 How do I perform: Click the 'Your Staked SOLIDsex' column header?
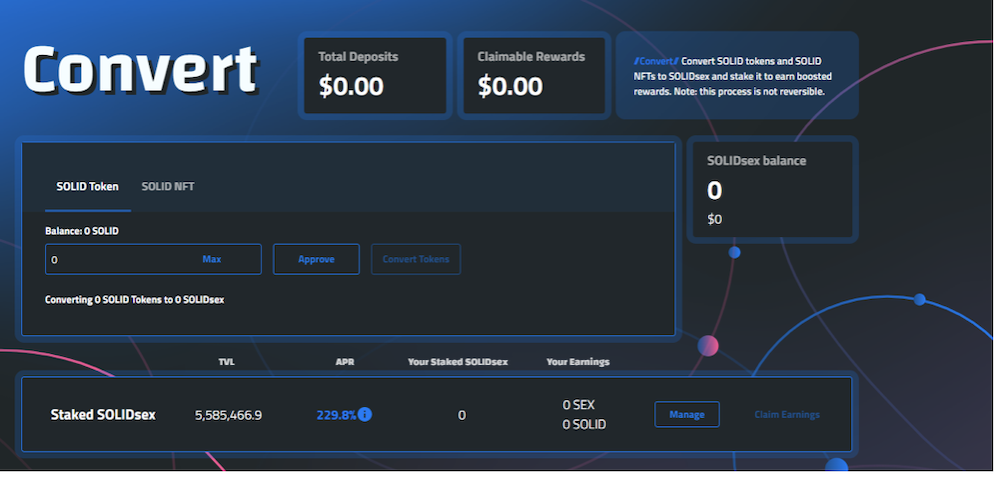[458, 362]
